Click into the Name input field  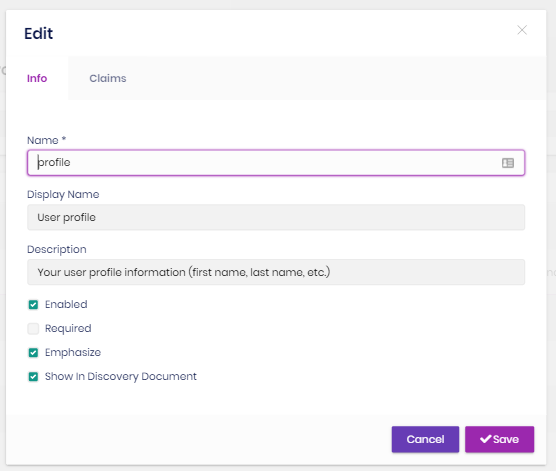click(x=276, y=163)
